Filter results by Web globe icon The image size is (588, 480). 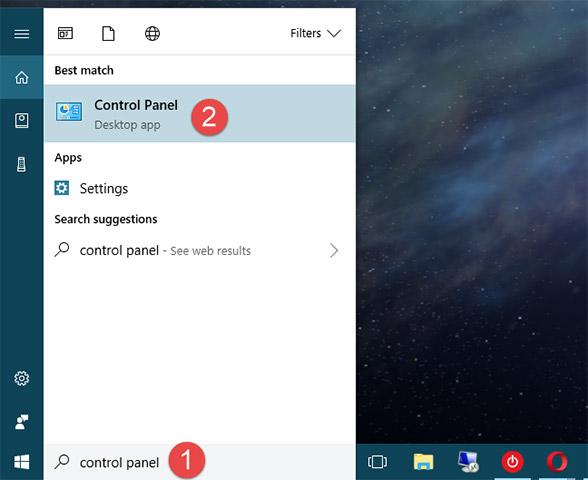(x=152, y=33)
